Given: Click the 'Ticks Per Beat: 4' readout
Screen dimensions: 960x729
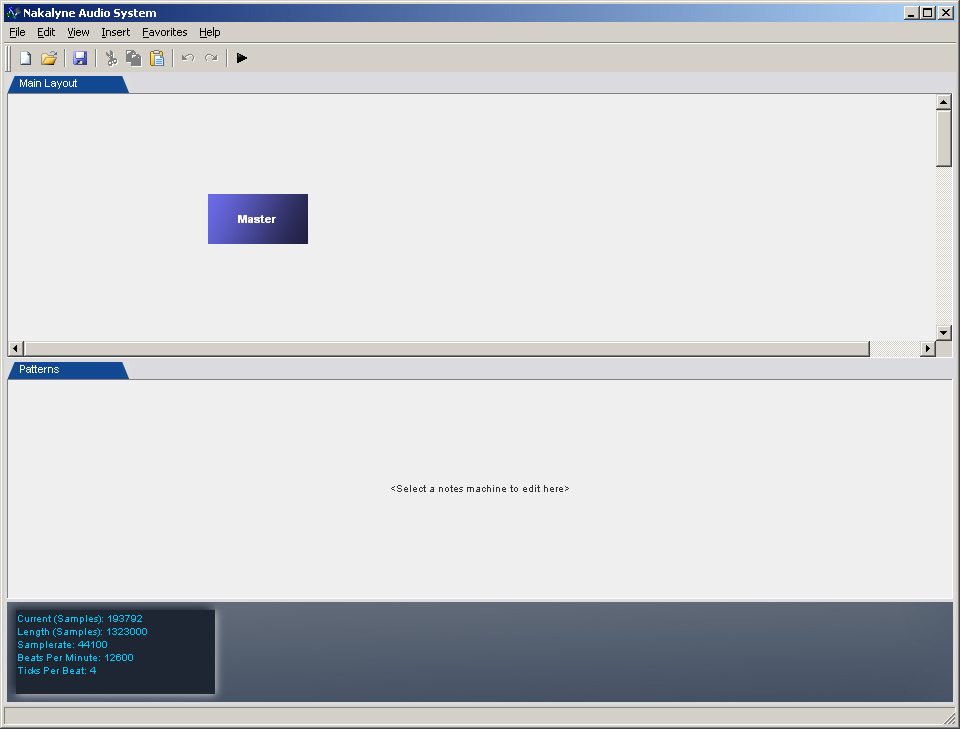Looking at the screenshot, I should 56,670.
